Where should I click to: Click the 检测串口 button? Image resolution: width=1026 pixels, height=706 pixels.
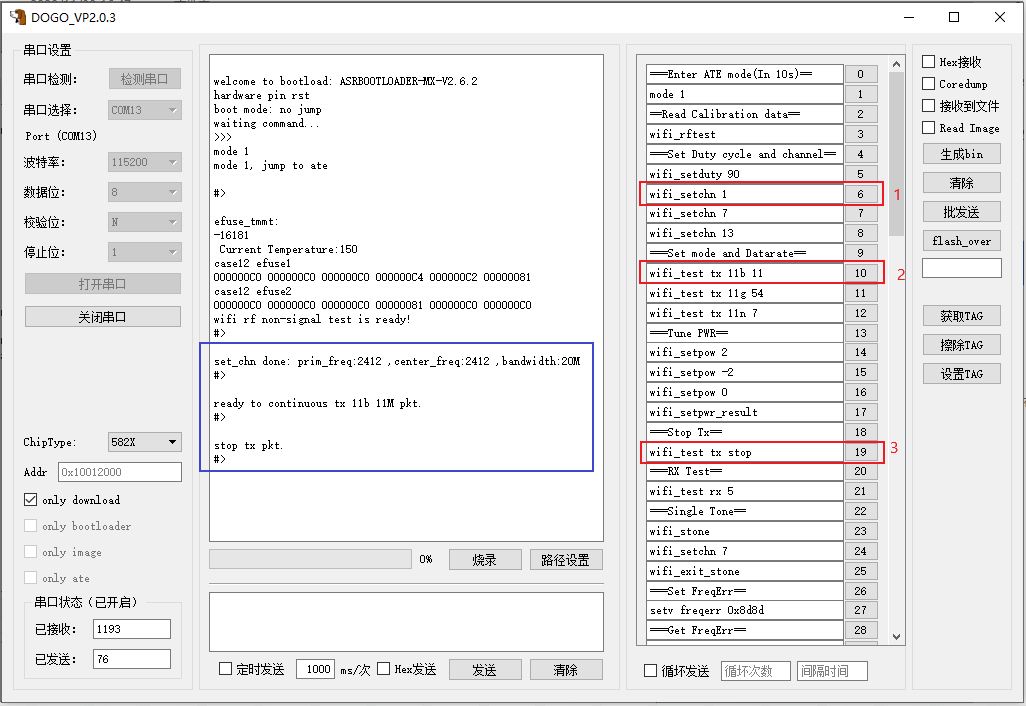point(145,79)
